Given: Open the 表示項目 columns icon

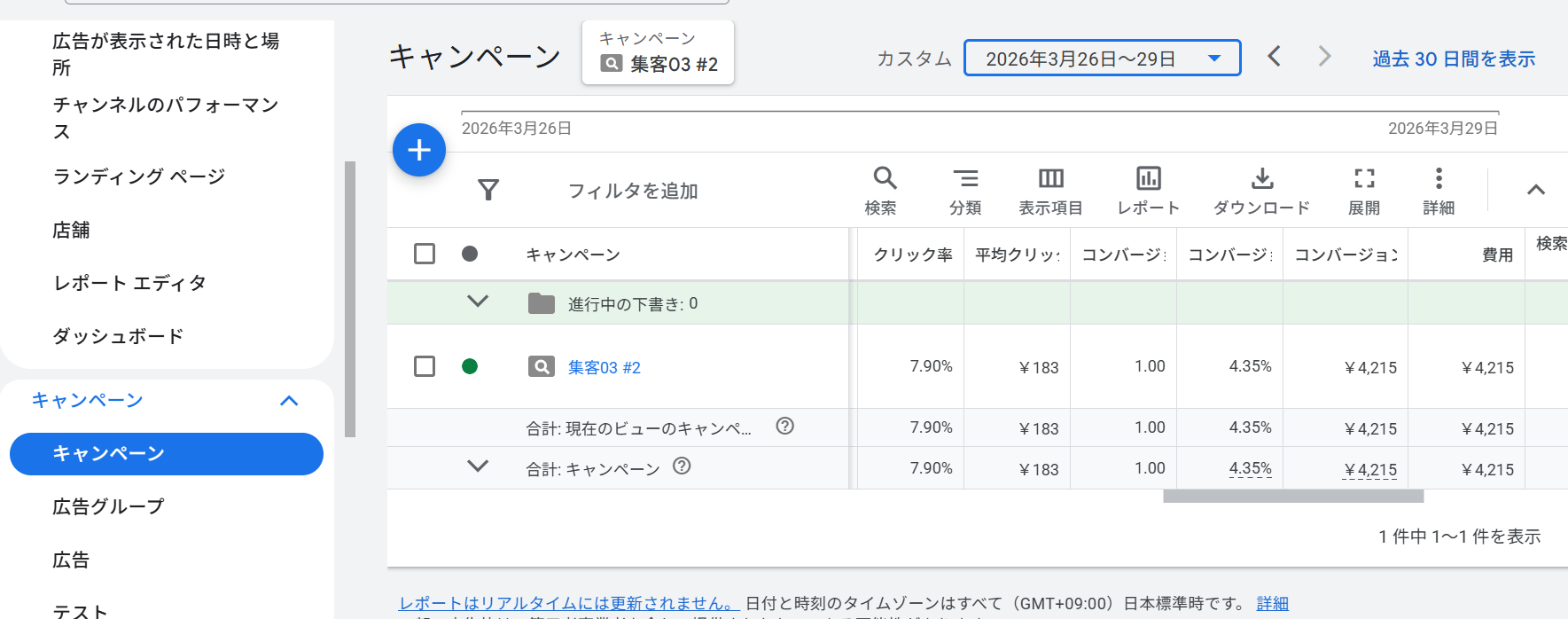Looking at the screenshot, I should click(1051, 178).
